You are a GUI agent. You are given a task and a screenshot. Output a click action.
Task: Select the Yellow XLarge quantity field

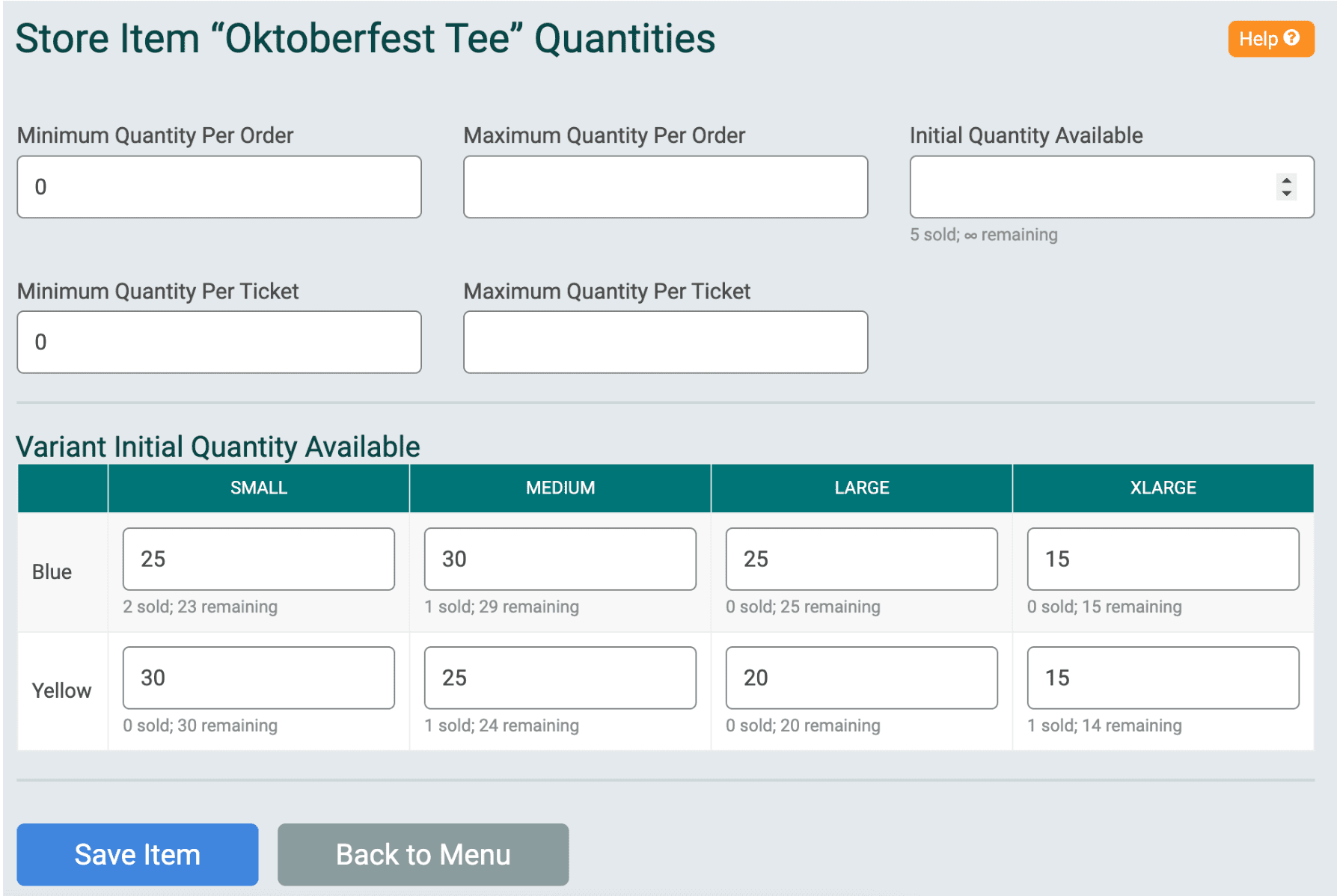click(x=1163, y=677)
